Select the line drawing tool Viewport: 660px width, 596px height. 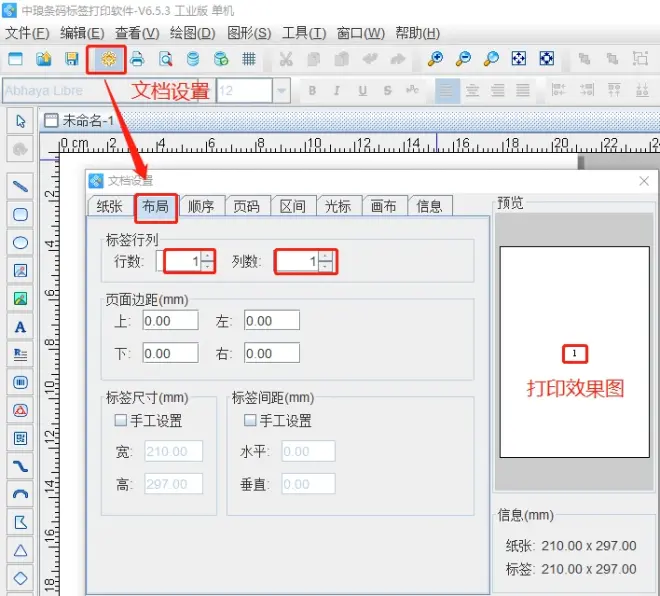tap(20, 186)
